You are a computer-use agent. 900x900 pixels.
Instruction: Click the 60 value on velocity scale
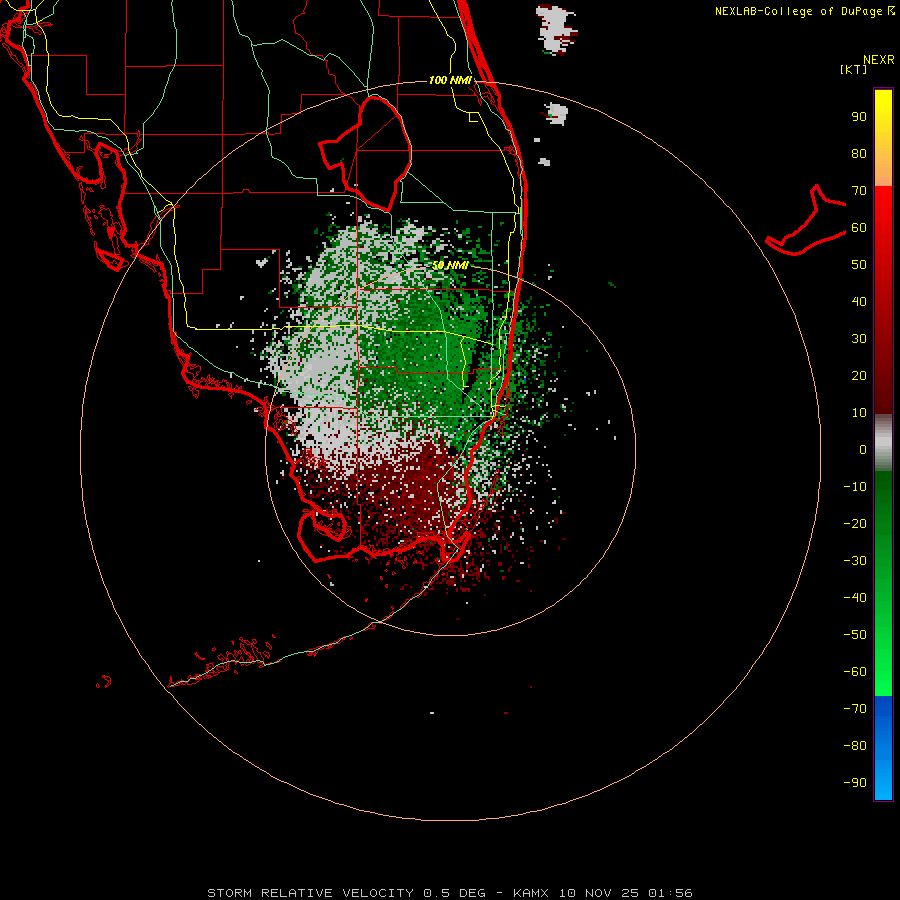[x=859, y=227]
